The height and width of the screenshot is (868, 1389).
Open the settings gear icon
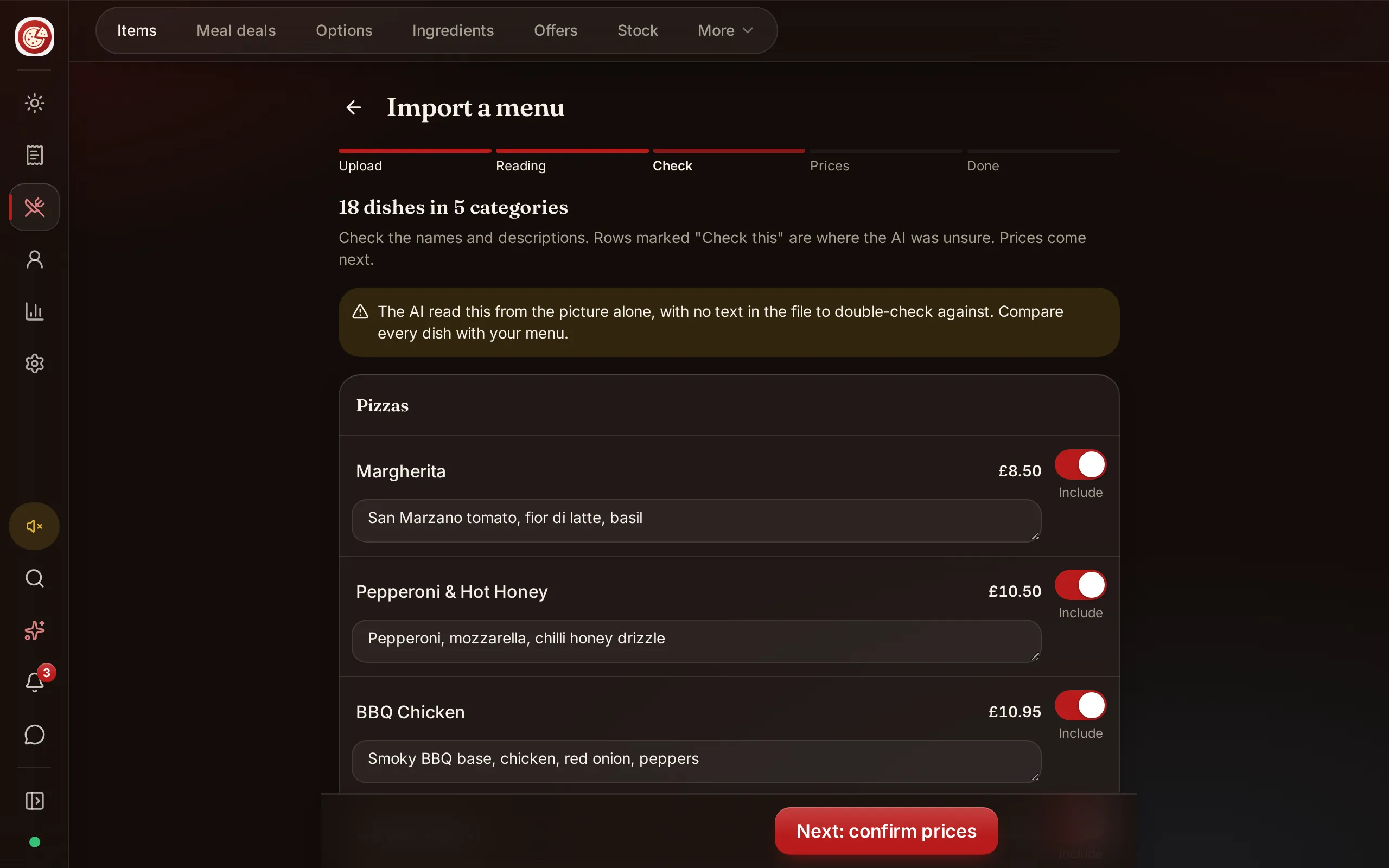point(34,363)
